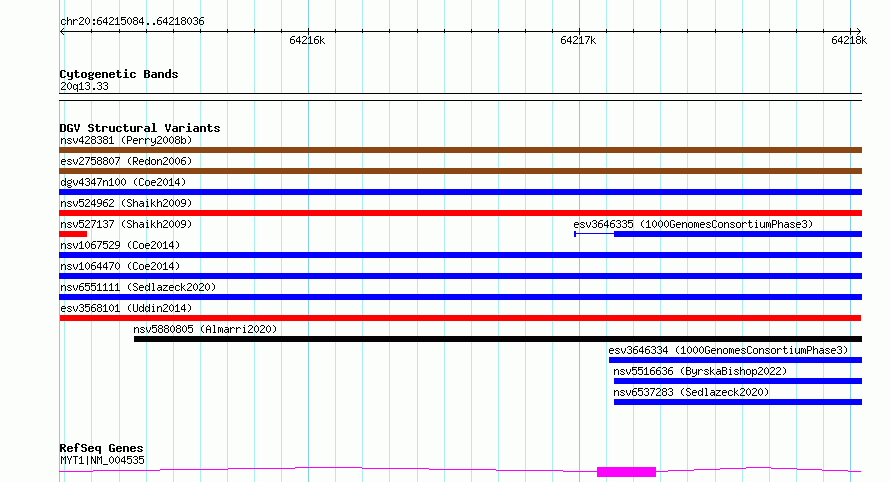Click the esv3646334 blue variant bar
Image resolution: width=890 pixels, height=482 pixels.
click(x=735, y=360)
